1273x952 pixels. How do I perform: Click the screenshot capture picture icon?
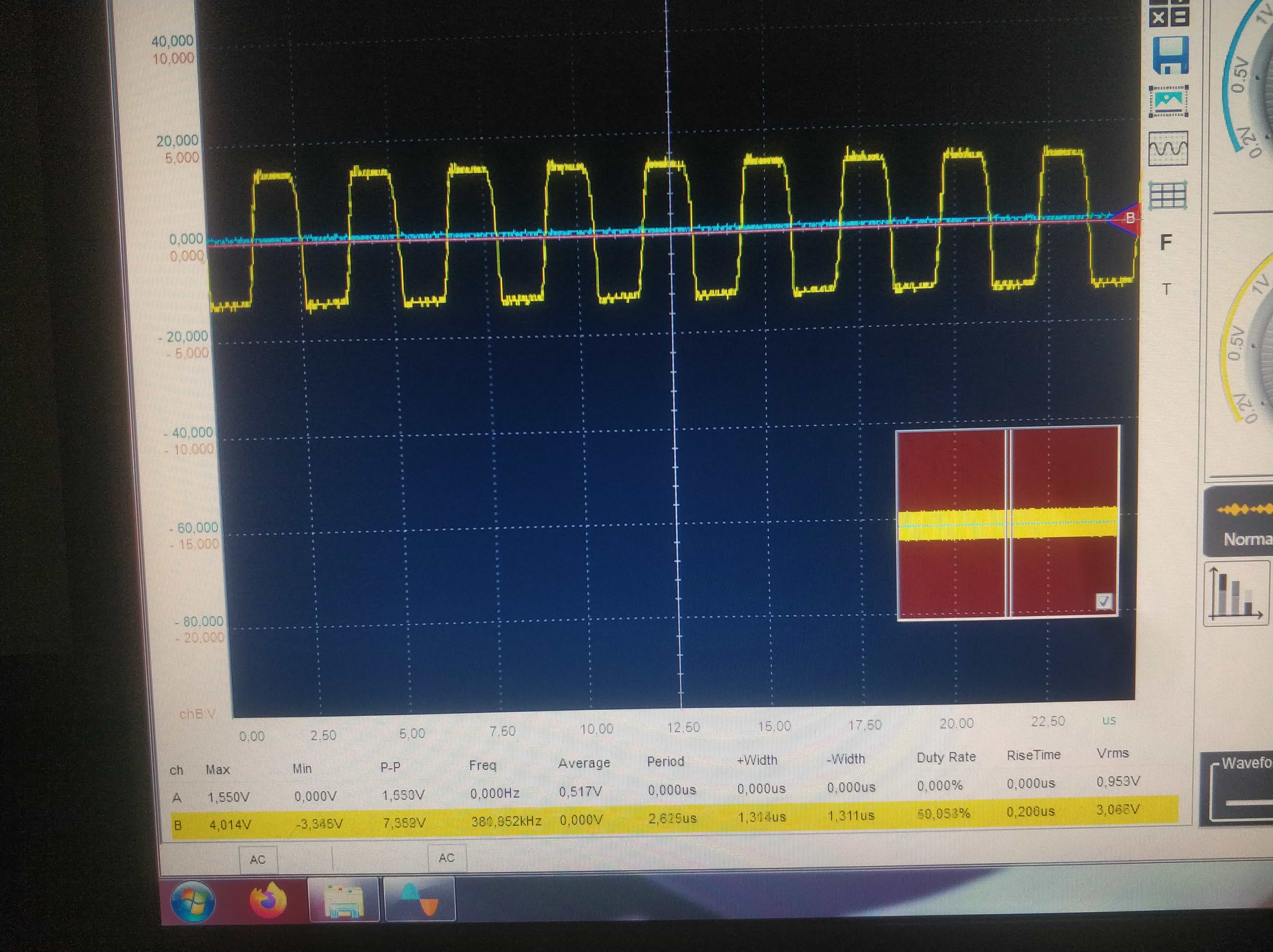click(x=1168, y=102)
